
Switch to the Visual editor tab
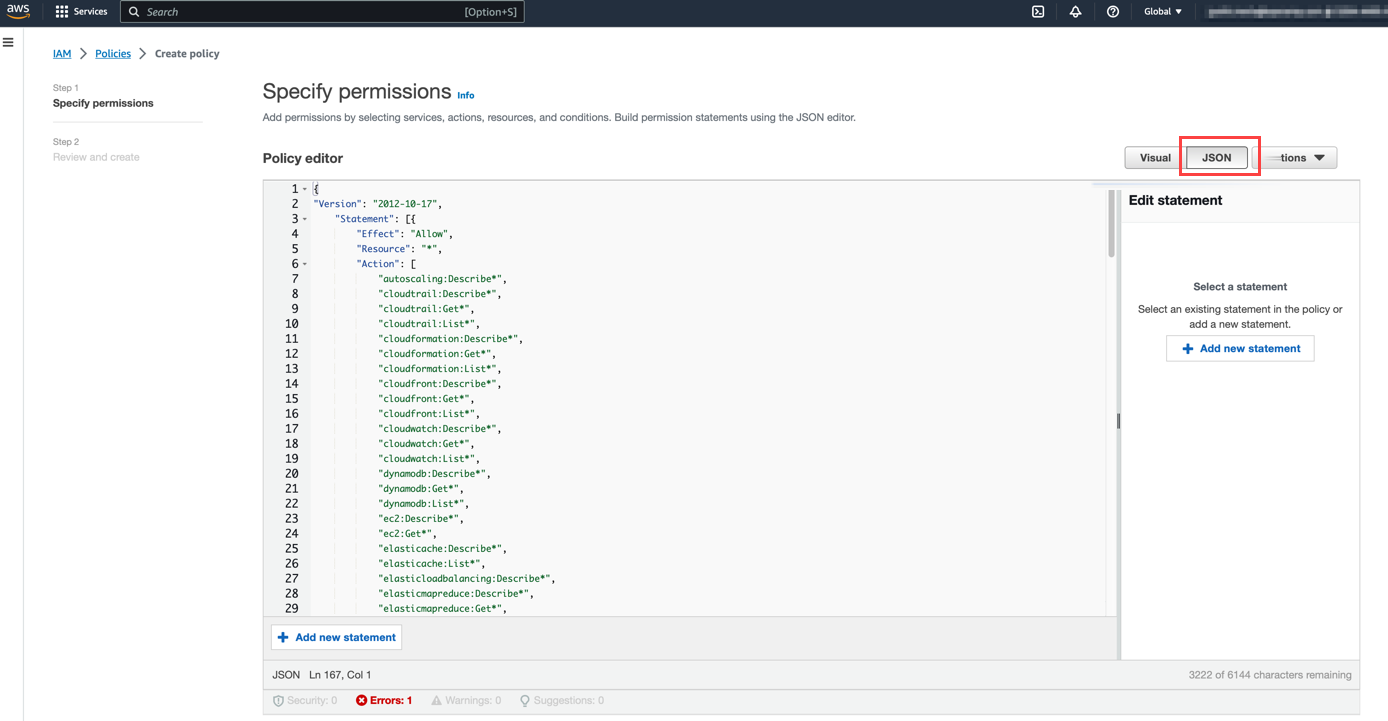point(1155,158)
